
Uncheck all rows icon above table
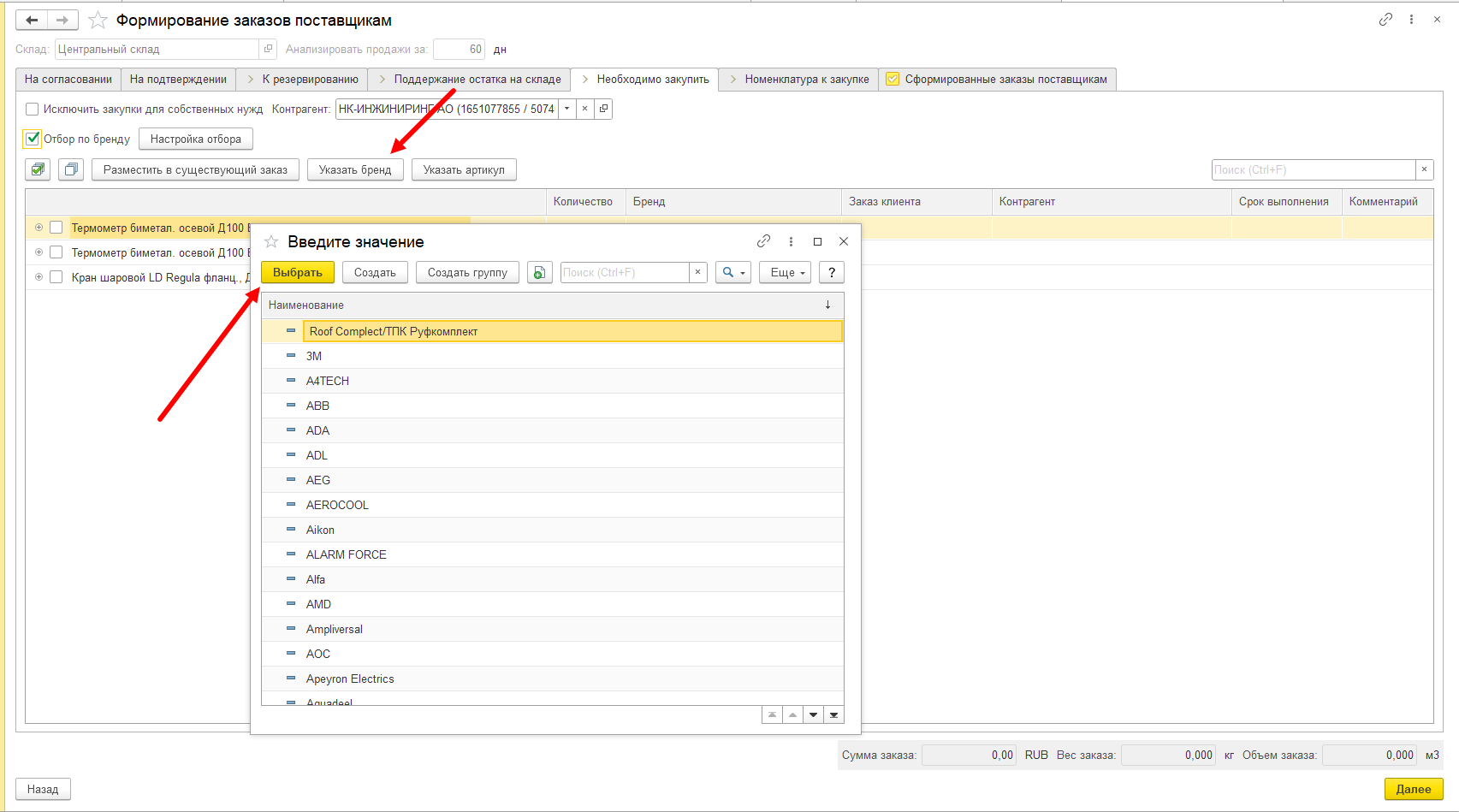tap(71, 169)
